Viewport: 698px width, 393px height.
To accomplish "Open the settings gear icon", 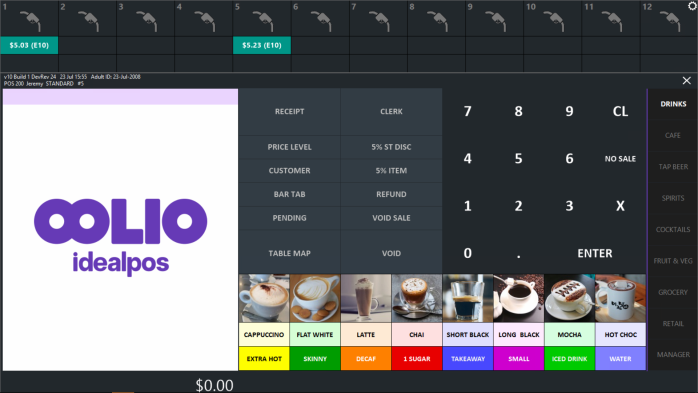I will [x=693, y=5].
